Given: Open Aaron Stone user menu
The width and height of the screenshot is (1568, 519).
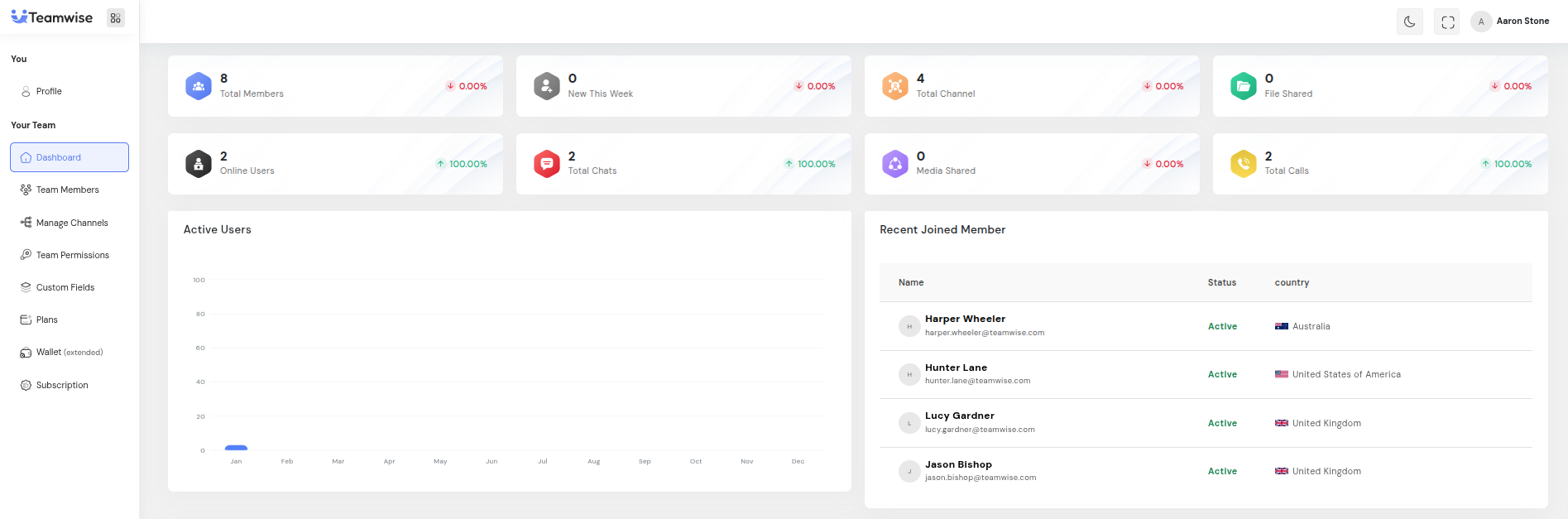Looking at the screenshot, I should pos(1511,22).
